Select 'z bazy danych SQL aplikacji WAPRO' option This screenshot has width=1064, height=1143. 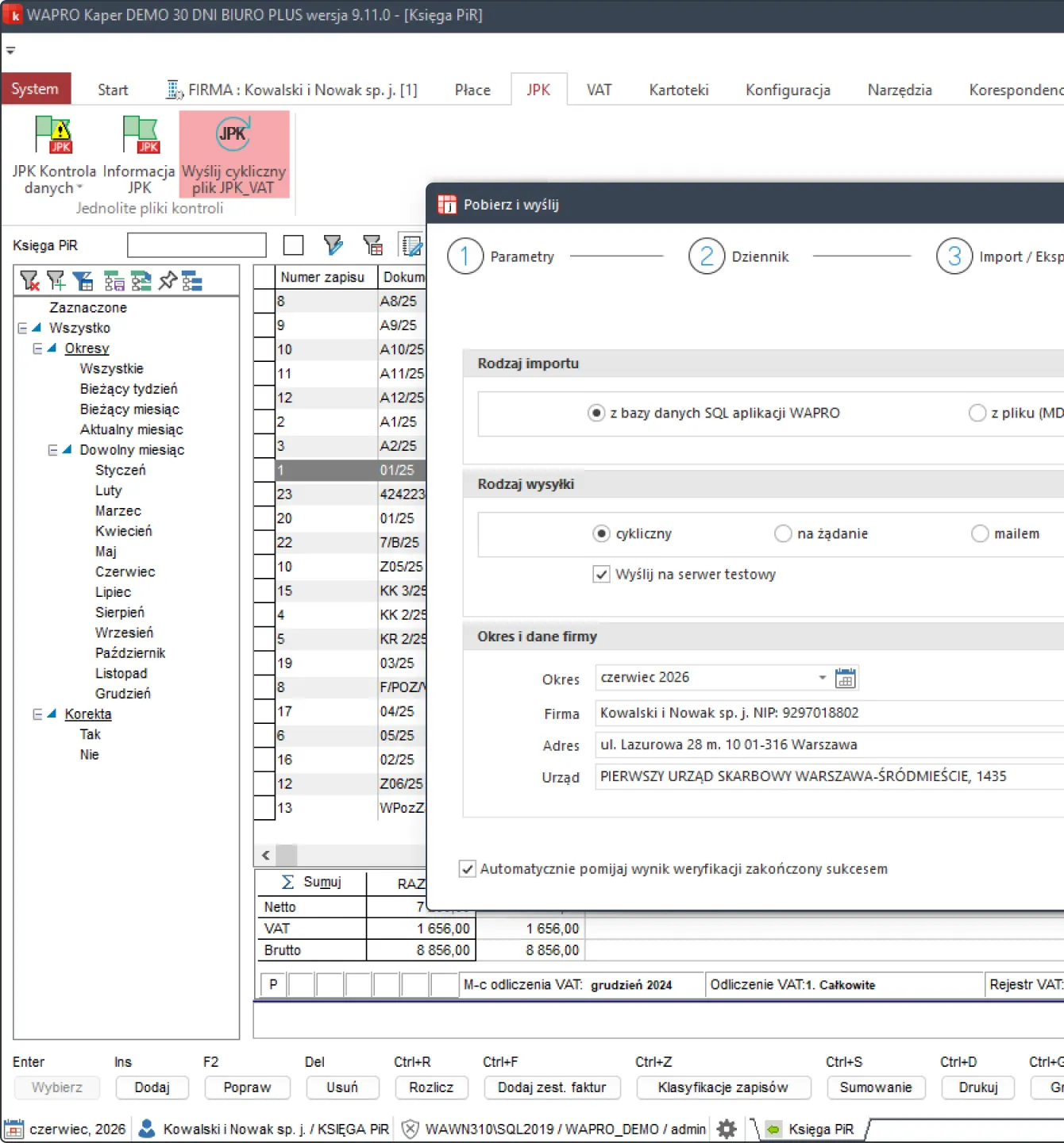[x=596, y=413]
